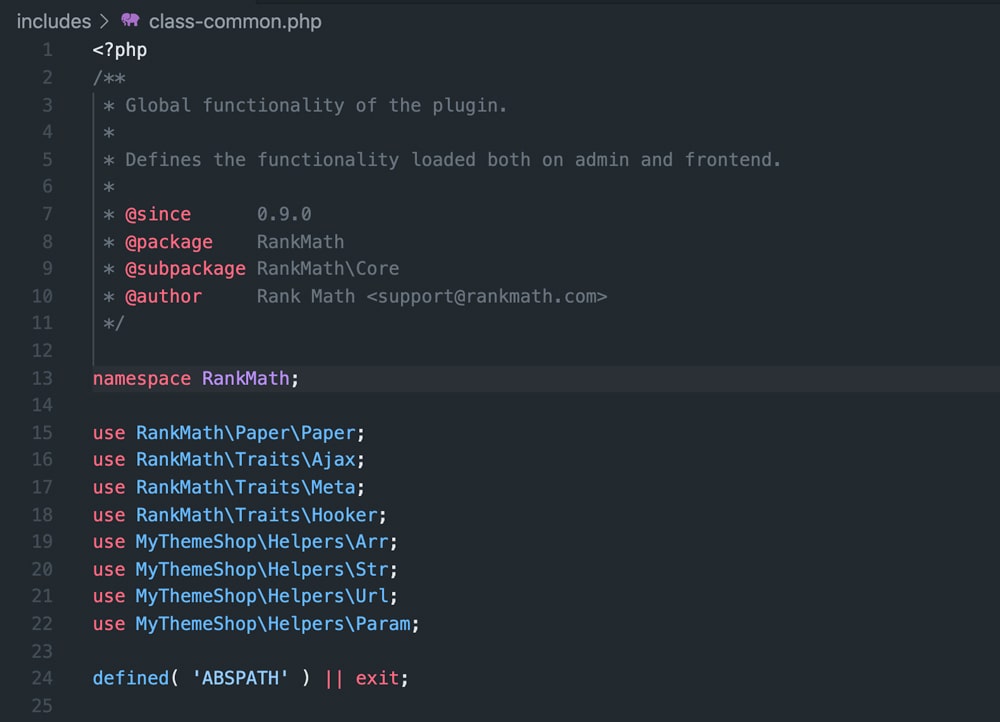Click the PHP elephant icon in breadcrumb
The image size is (1000, 722).
coord(129,20)
